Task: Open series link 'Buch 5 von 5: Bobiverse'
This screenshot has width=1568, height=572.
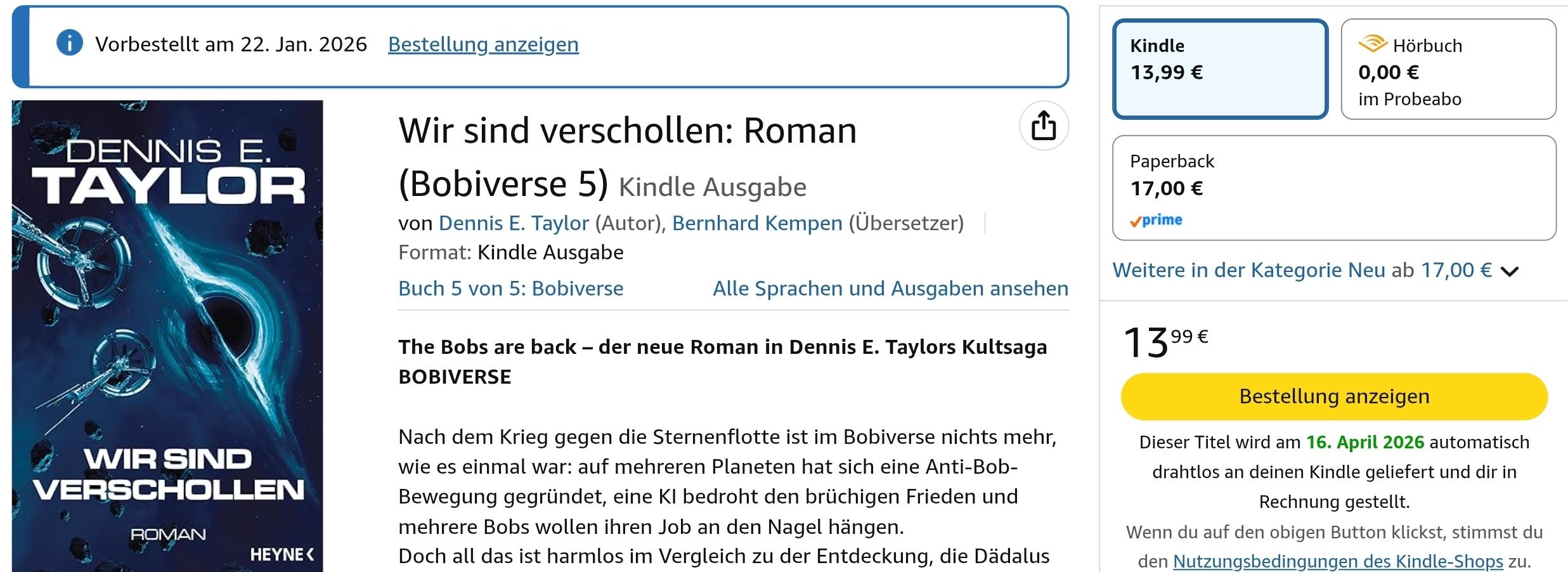Action: click(x=510, y=289)
